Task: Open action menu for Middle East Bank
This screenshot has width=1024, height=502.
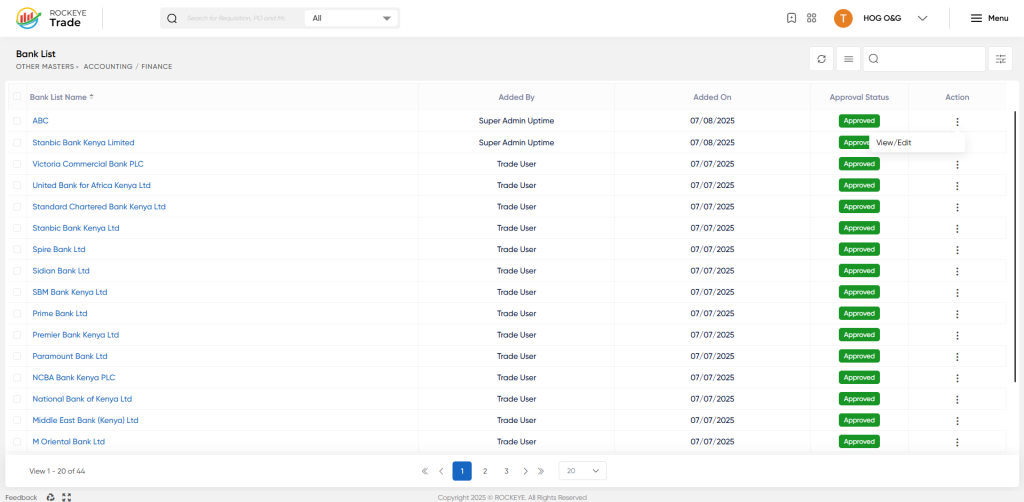Action: [x=957, y=421]
